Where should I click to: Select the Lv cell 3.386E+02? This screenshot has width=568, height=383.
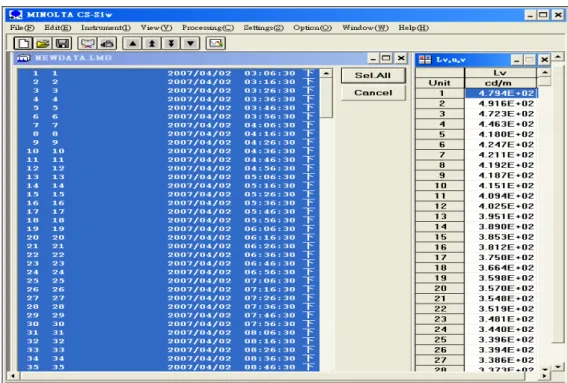tap(501, 361)
